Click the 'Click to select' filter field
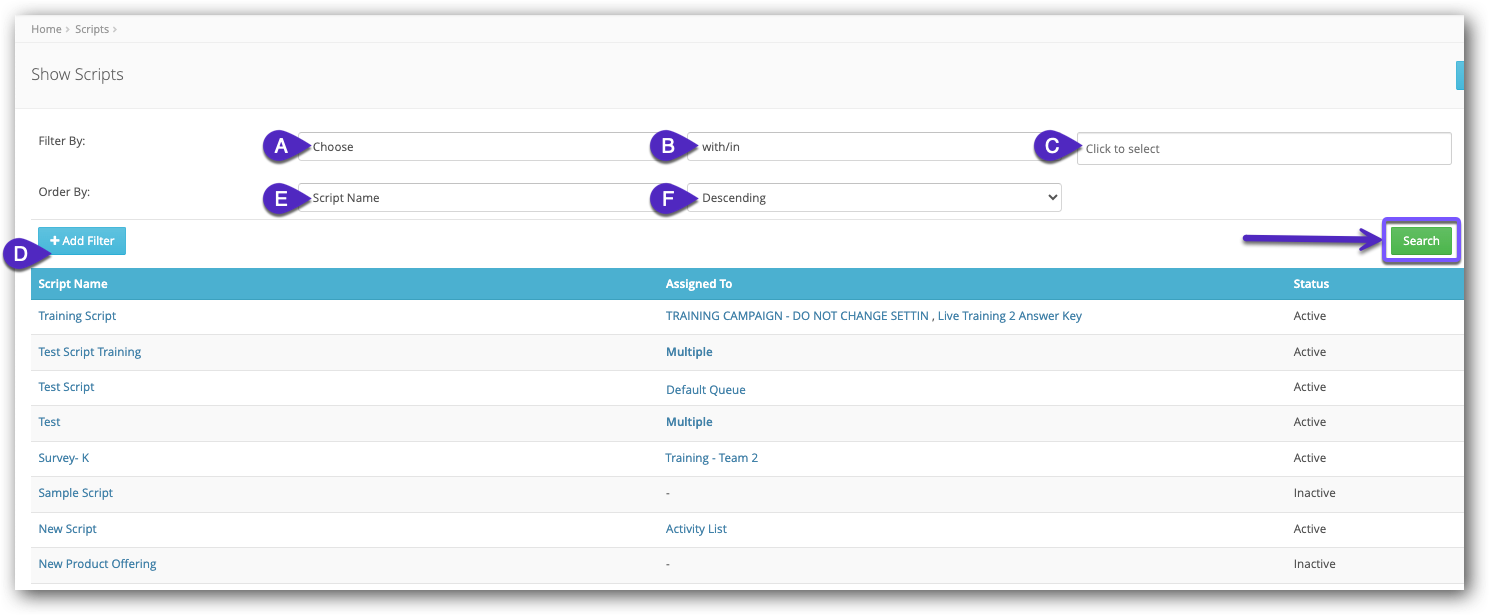1489x615 pixels. tap(1263, 149)
